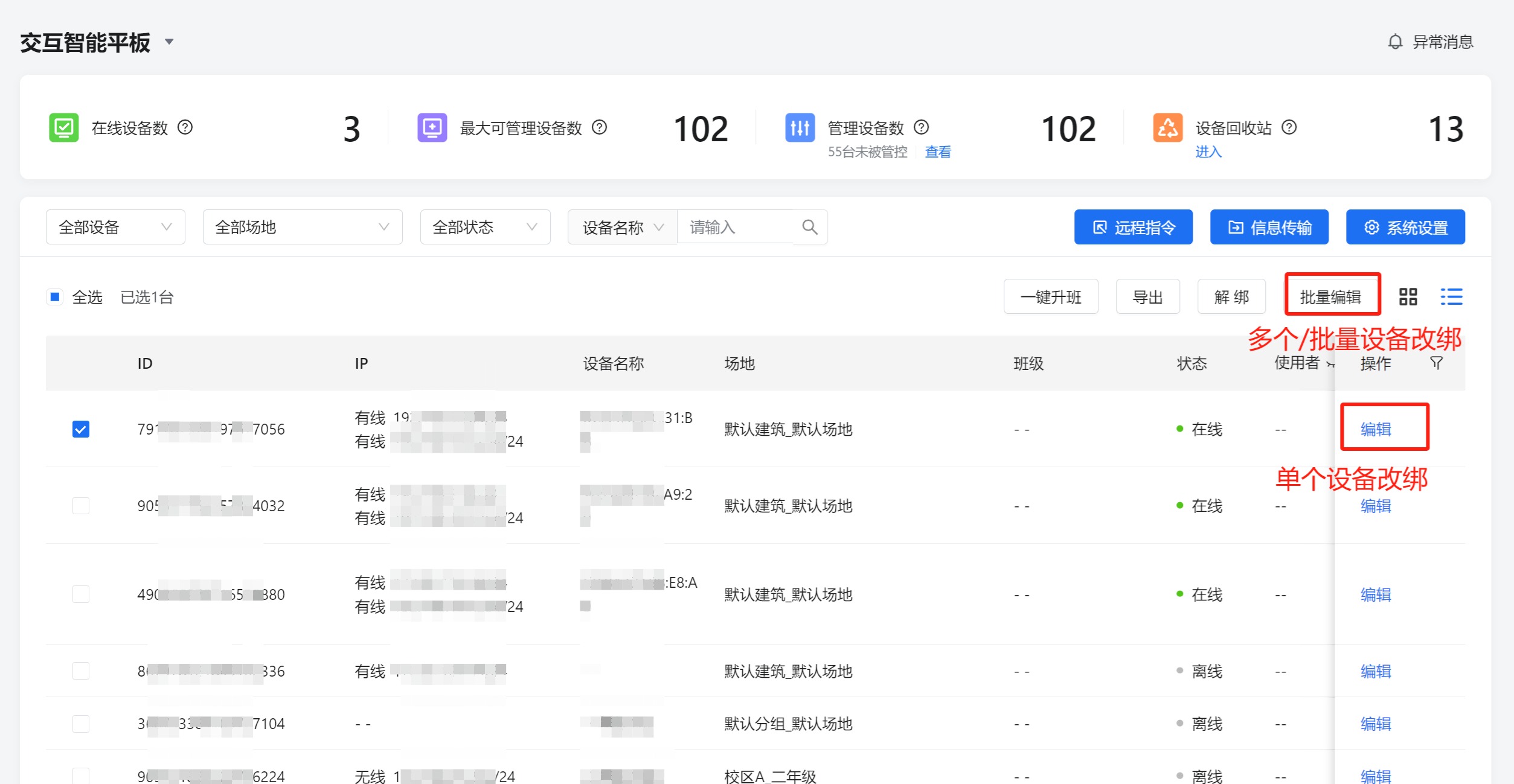Open the 全部设备 dropdown
Screen dimensions: 1514x784
[x=115, y=227]
